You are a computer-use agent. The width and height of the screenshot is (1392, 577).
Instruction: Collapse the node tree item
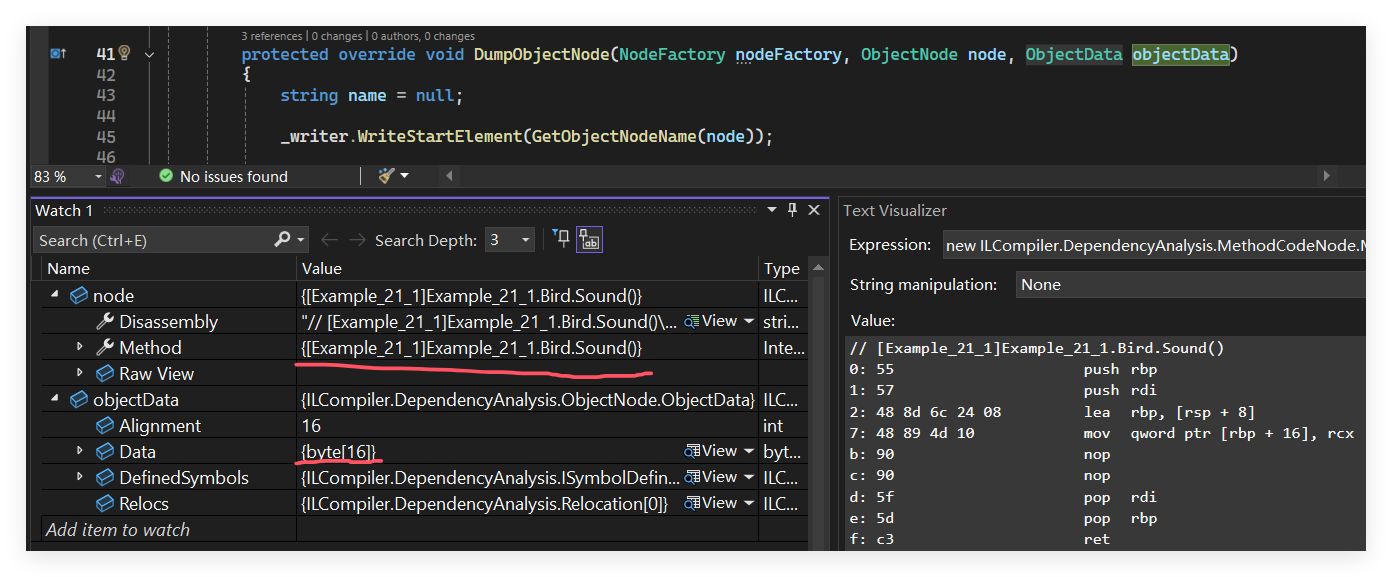tap(54, 296)
